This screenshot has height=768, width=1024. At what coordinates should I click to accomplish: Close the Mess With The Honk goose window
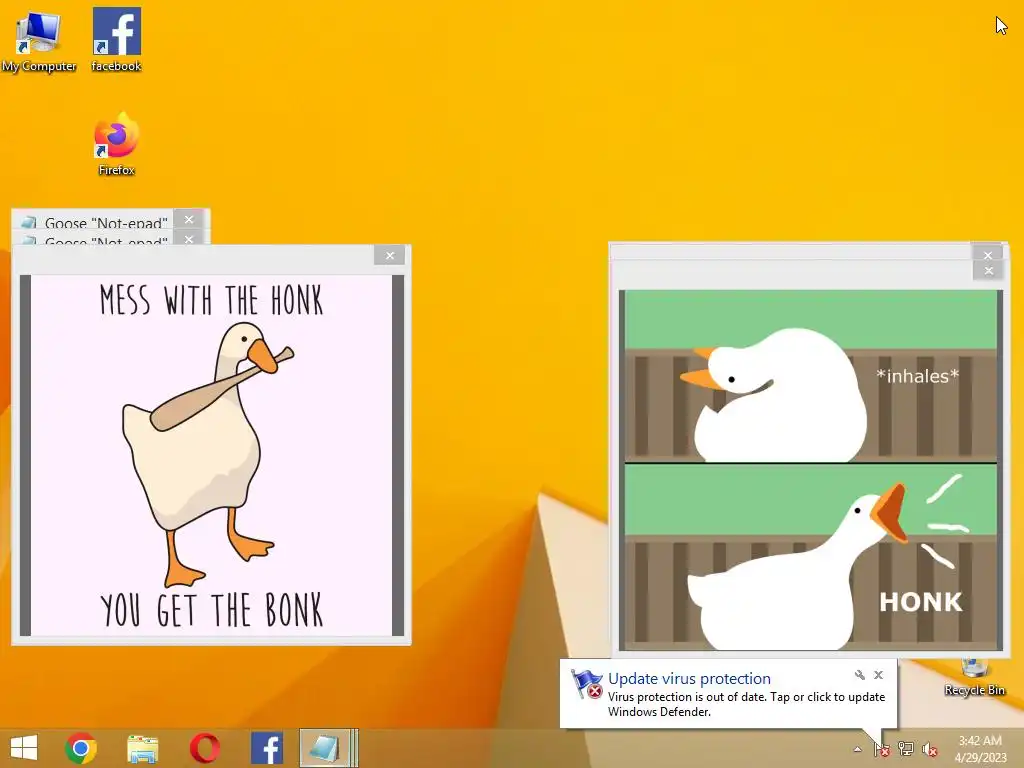(x=390, y=255)
